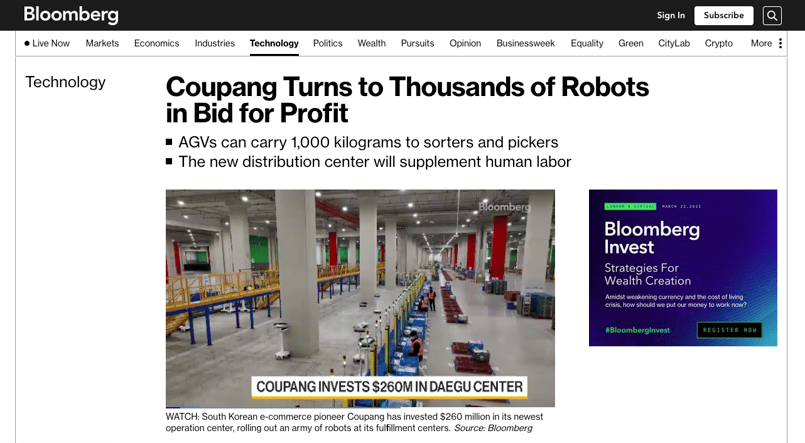Open the Economics section

coord(157,43)
